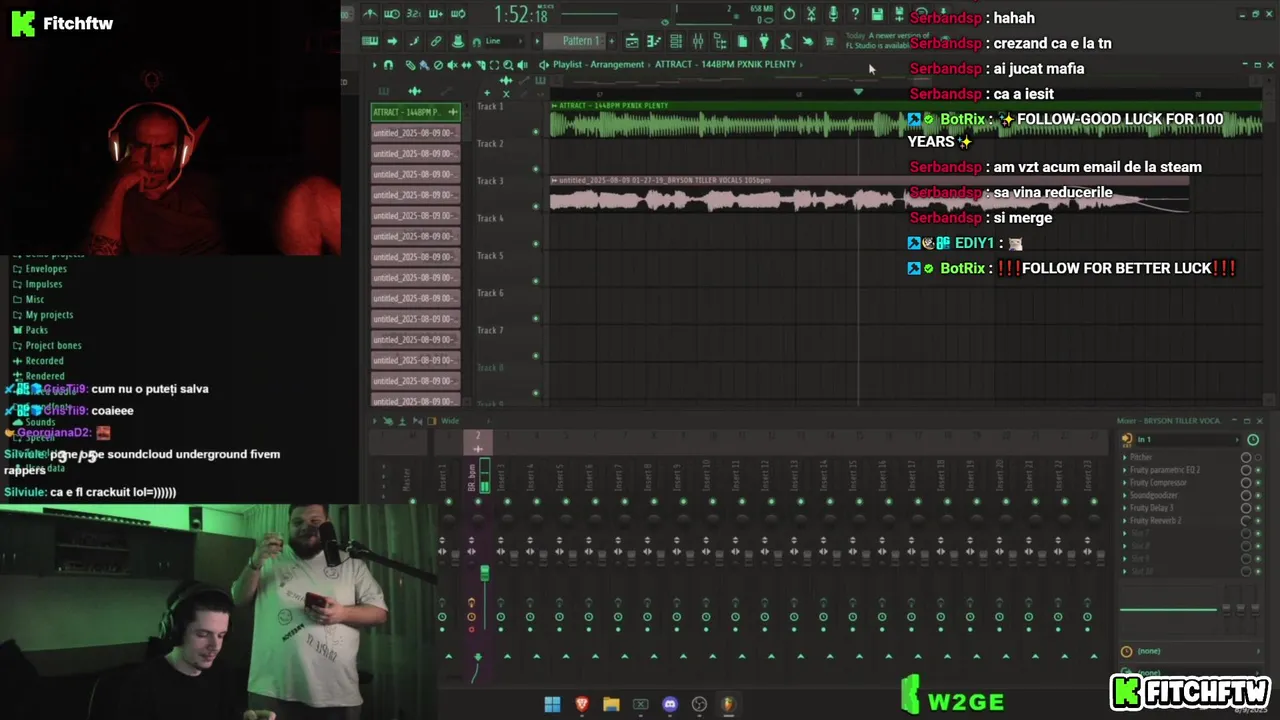Open the Envelopes browser folder
This screenshot has width=1280, height=720.
tap(46, 269)
